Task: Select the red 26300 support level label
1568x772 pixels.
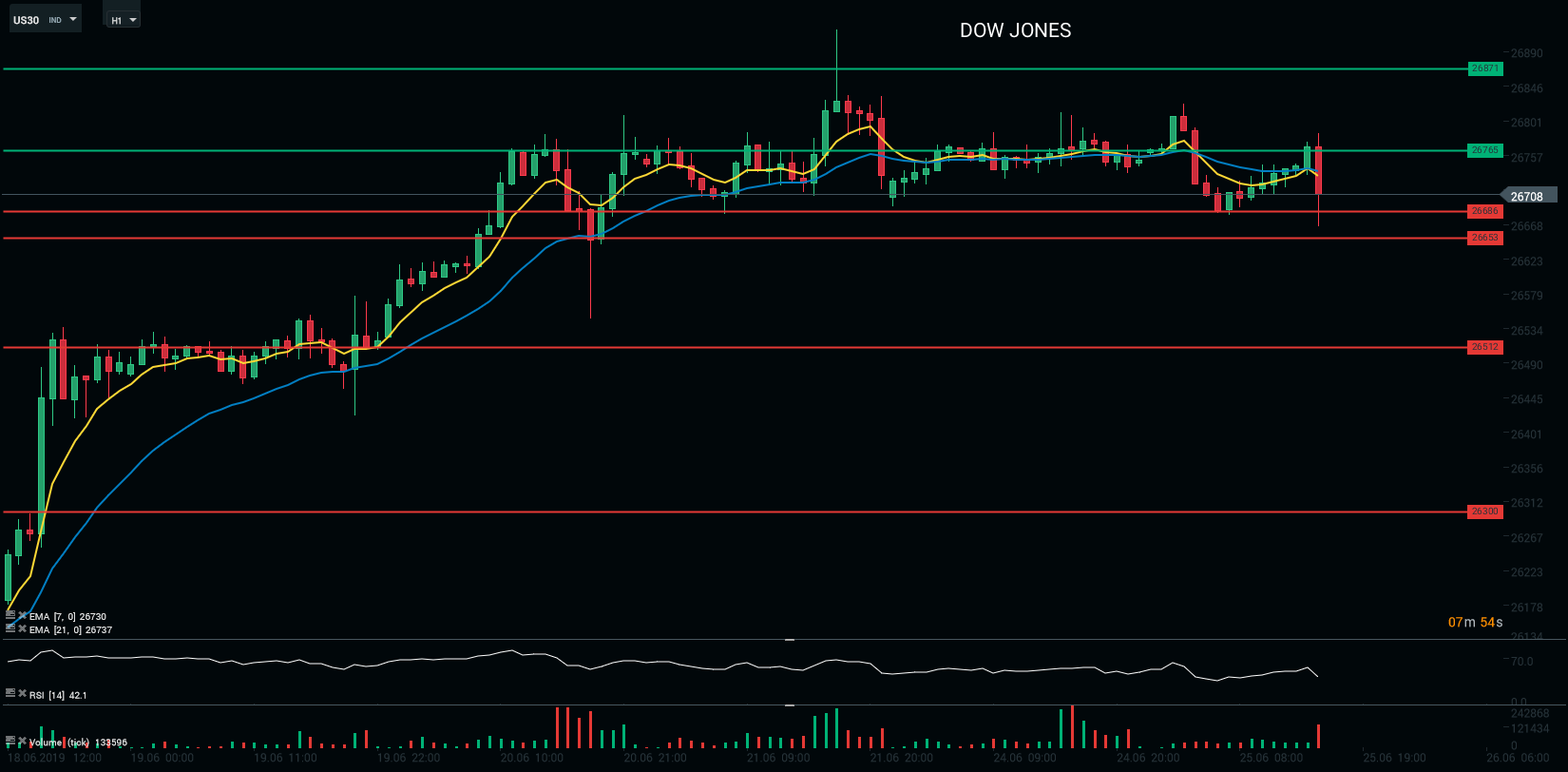Action: tap(1485, 511)
